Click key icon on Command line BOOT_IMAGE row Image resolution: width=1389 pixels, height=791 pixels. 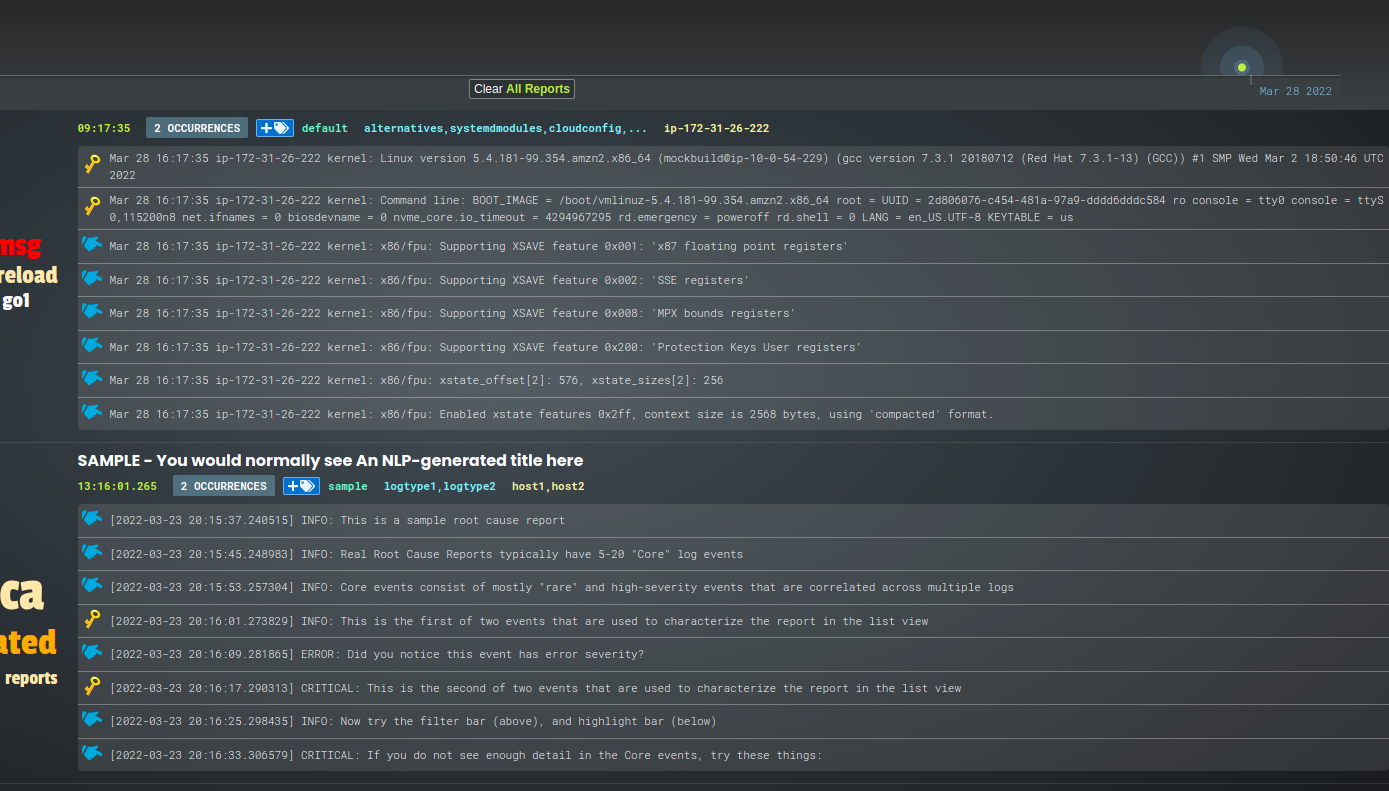(92, 206)
